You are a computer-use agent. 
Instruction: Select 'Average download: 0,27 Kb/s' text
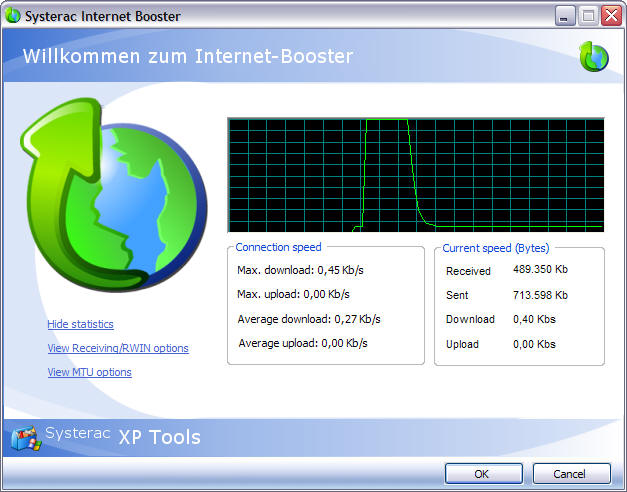click(x=309, y=319)
